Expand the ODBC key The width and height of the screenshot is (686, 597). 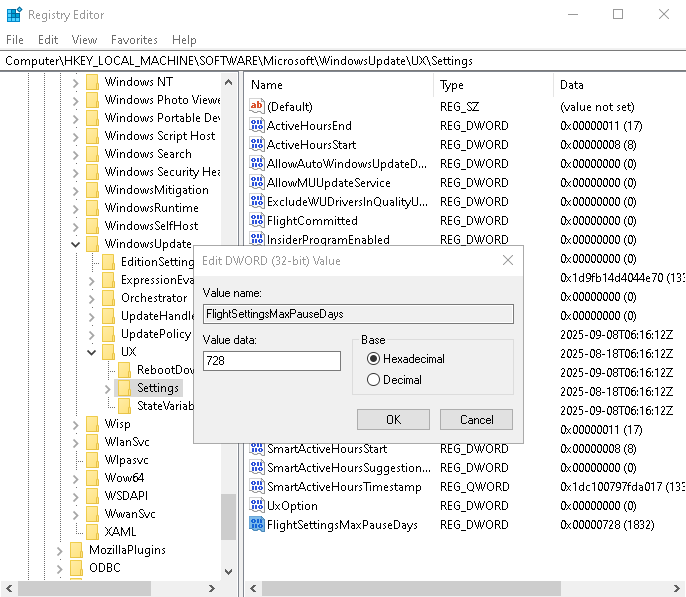(60, 568)
